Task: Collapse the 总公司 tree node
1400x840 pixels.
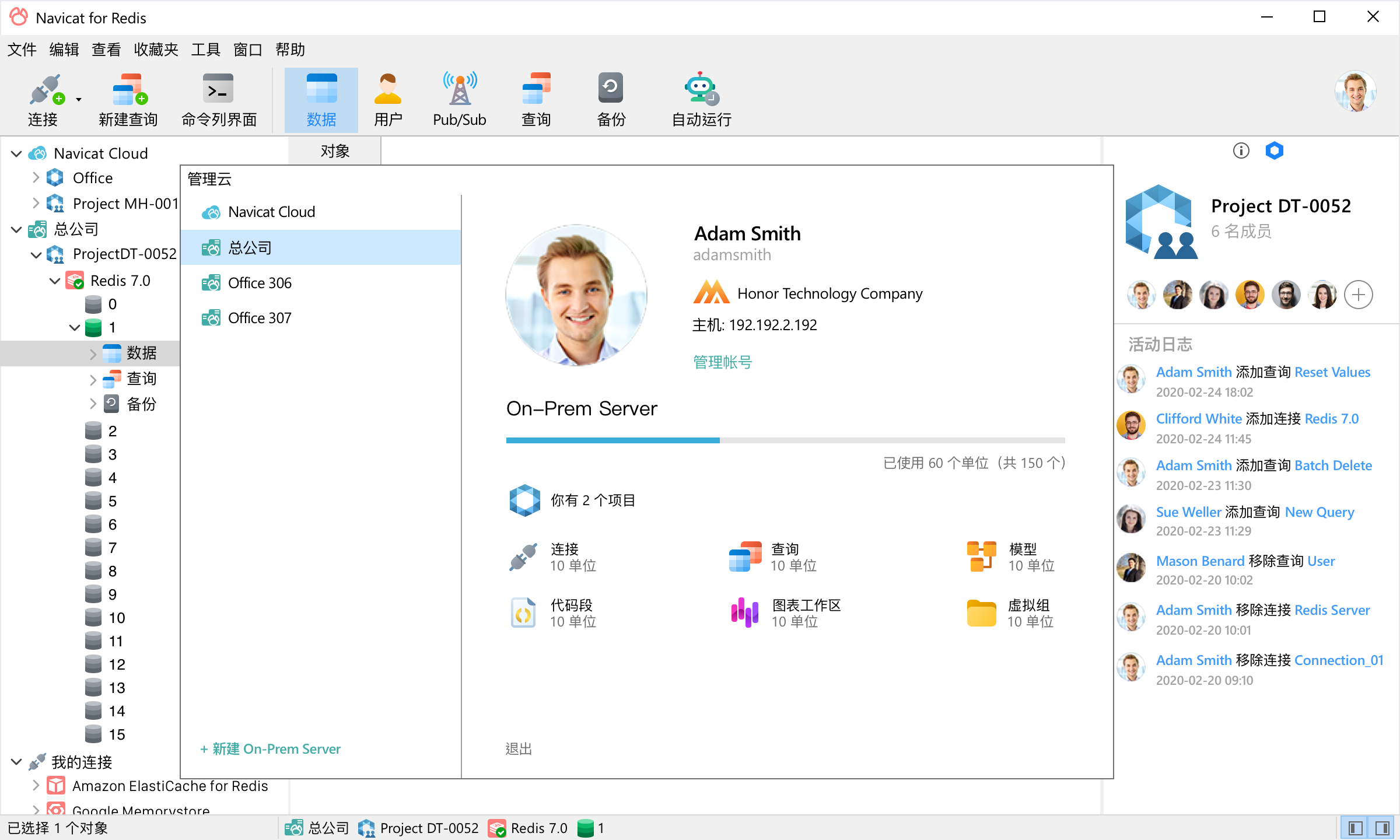Action: tap(16, 229)
